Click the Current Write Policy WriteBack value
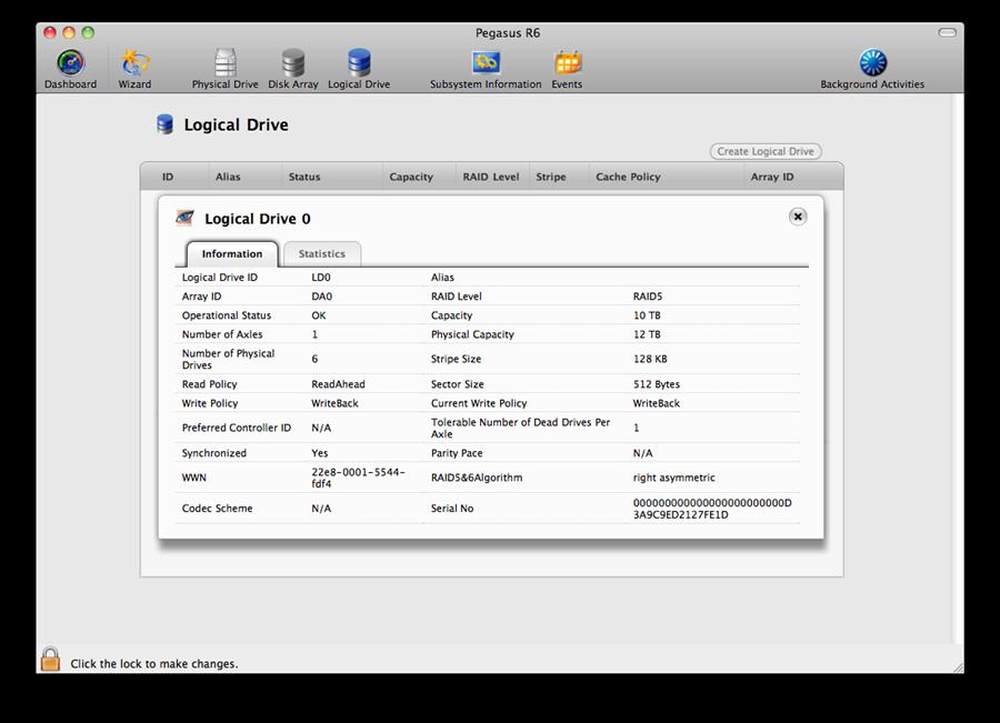Screen dimensions: 1000x723 [x=656, y=404]
